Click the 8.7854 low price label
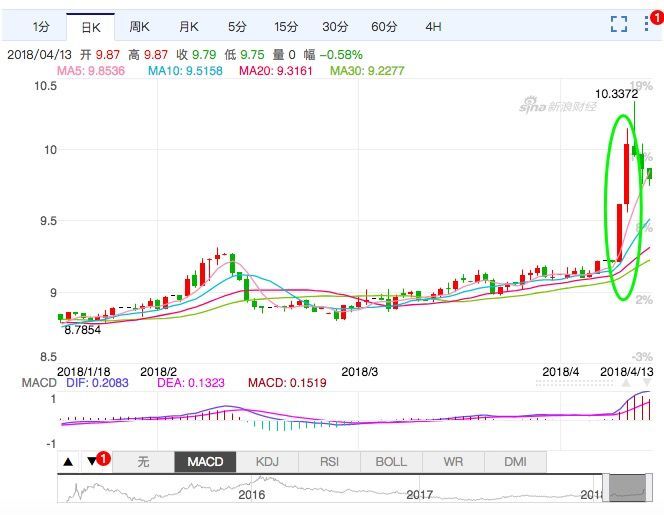Image resolution: width=664 pixels, height=515 pixels. click(83, 330)
